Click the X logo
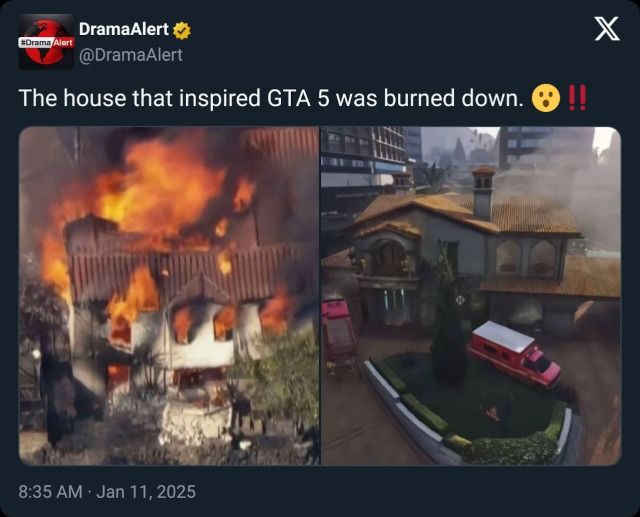Screen dimensions: 640x517 [607, 29]
